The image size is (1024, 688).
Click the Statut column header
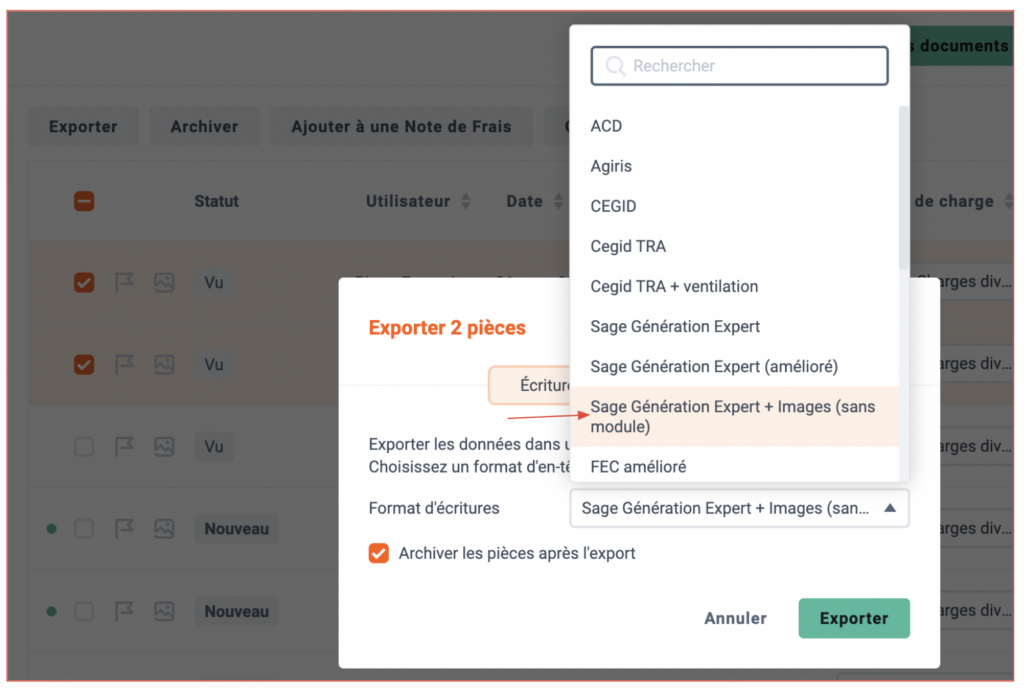pyautogui.click(x=216, y=201)
